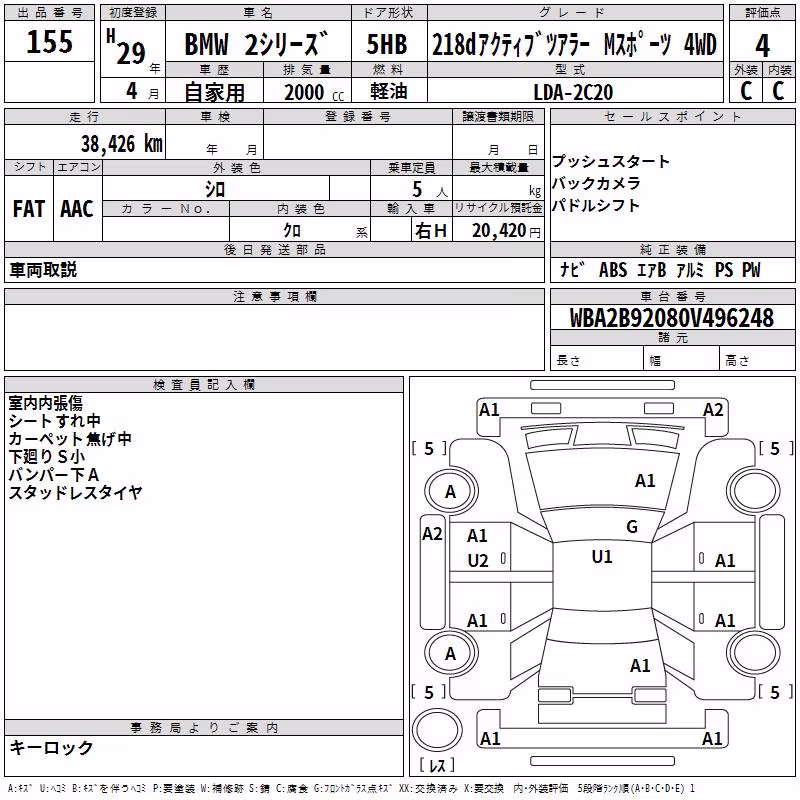Image resolution: width=800 pixels, height=800 pixels.
Task: Click the キーロック office notice
Action: click(x=51, y=747)
